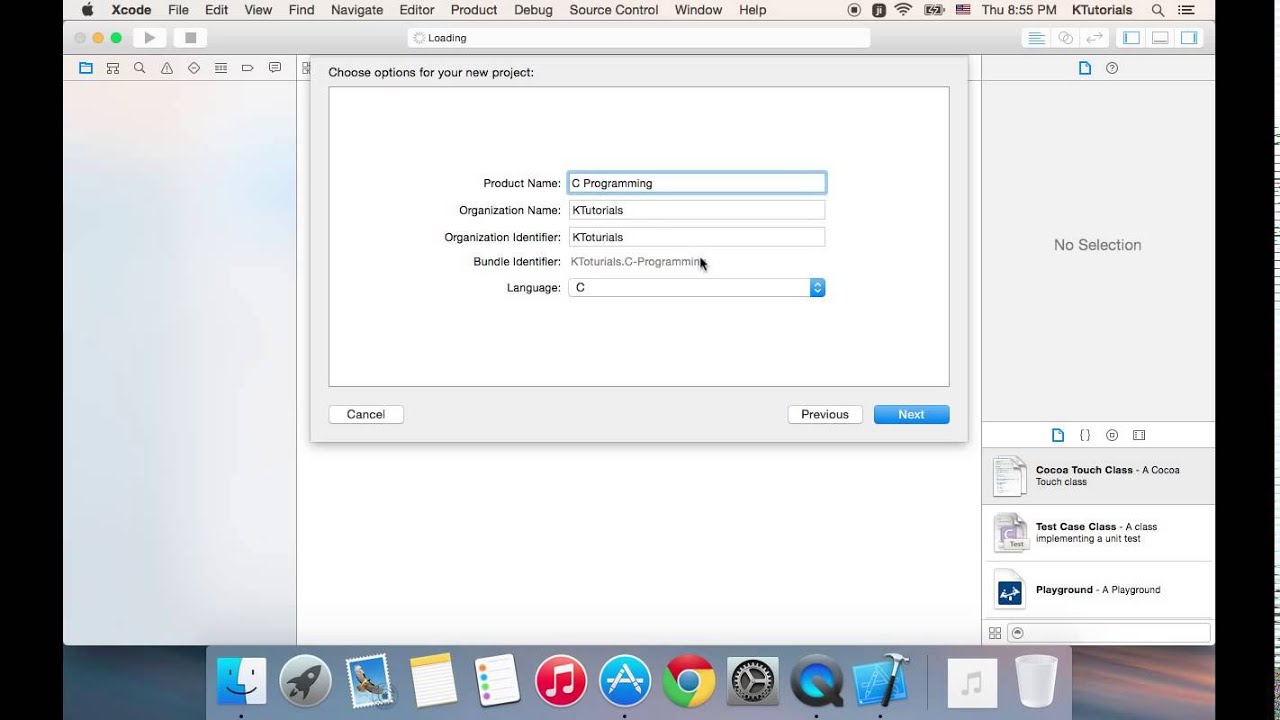Show the File inspector icon
Image resolution: width=1280 pixels, height=720 pixels.
click(x=1085, y=68)
